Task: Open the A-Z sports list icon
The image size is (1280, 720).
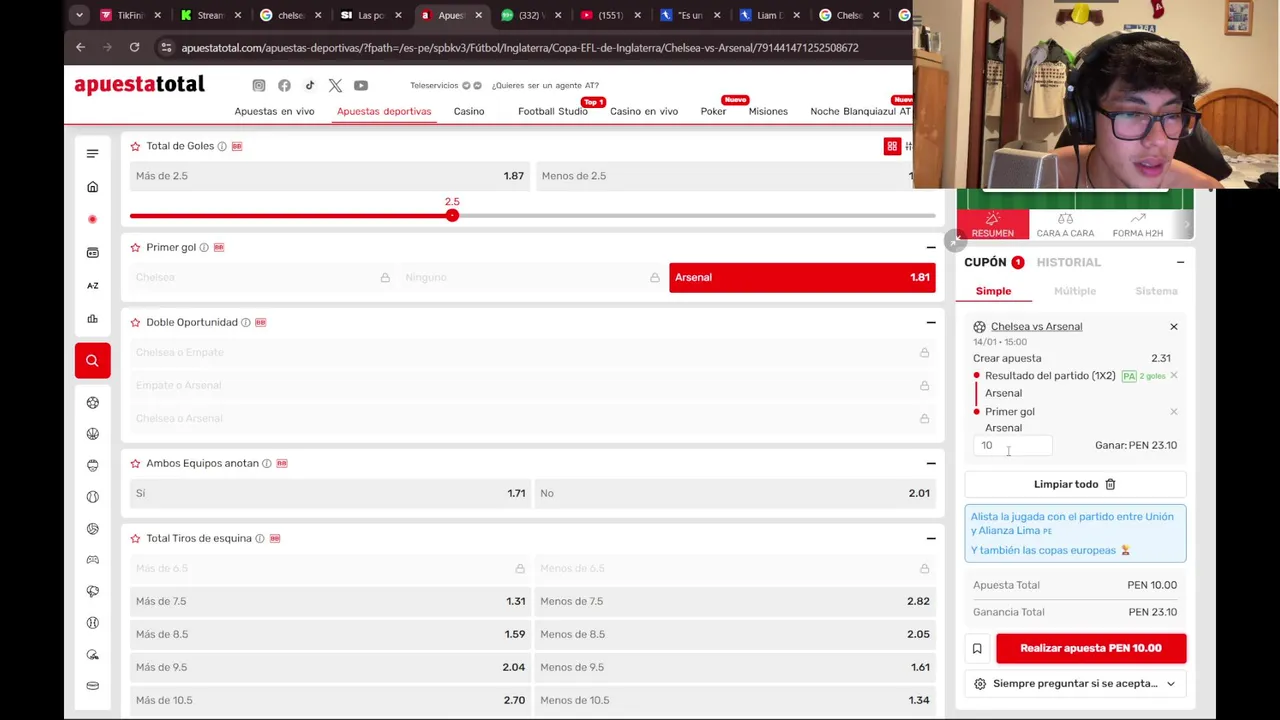Action: pyautogui.click(x=92, y=286)
